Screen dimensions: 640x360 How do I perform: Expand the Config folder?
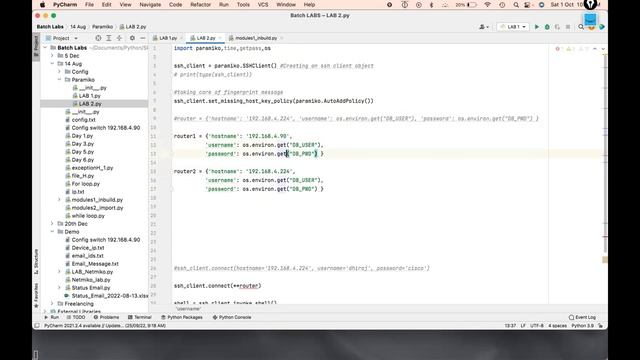point(60,72)
